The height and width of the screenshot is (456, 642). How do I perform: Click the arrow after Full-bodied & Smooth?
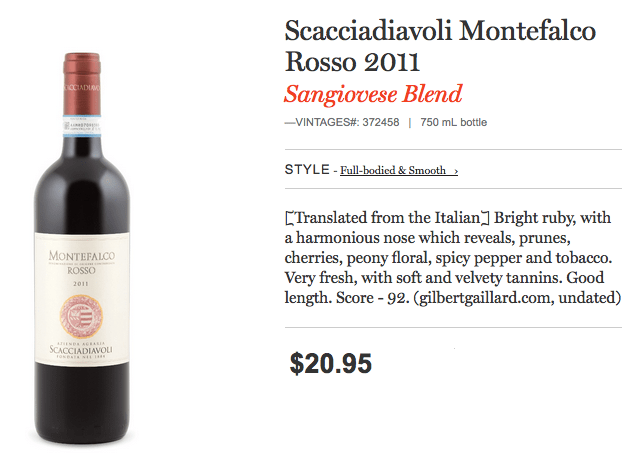pyautogui.click(x=456, y=171)
